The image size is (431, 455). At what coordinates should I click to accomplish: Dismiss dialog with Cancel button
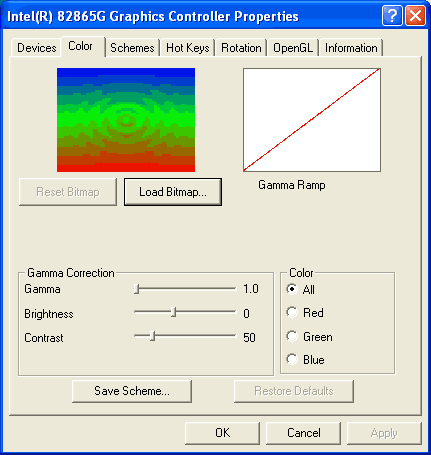[304, 433]
